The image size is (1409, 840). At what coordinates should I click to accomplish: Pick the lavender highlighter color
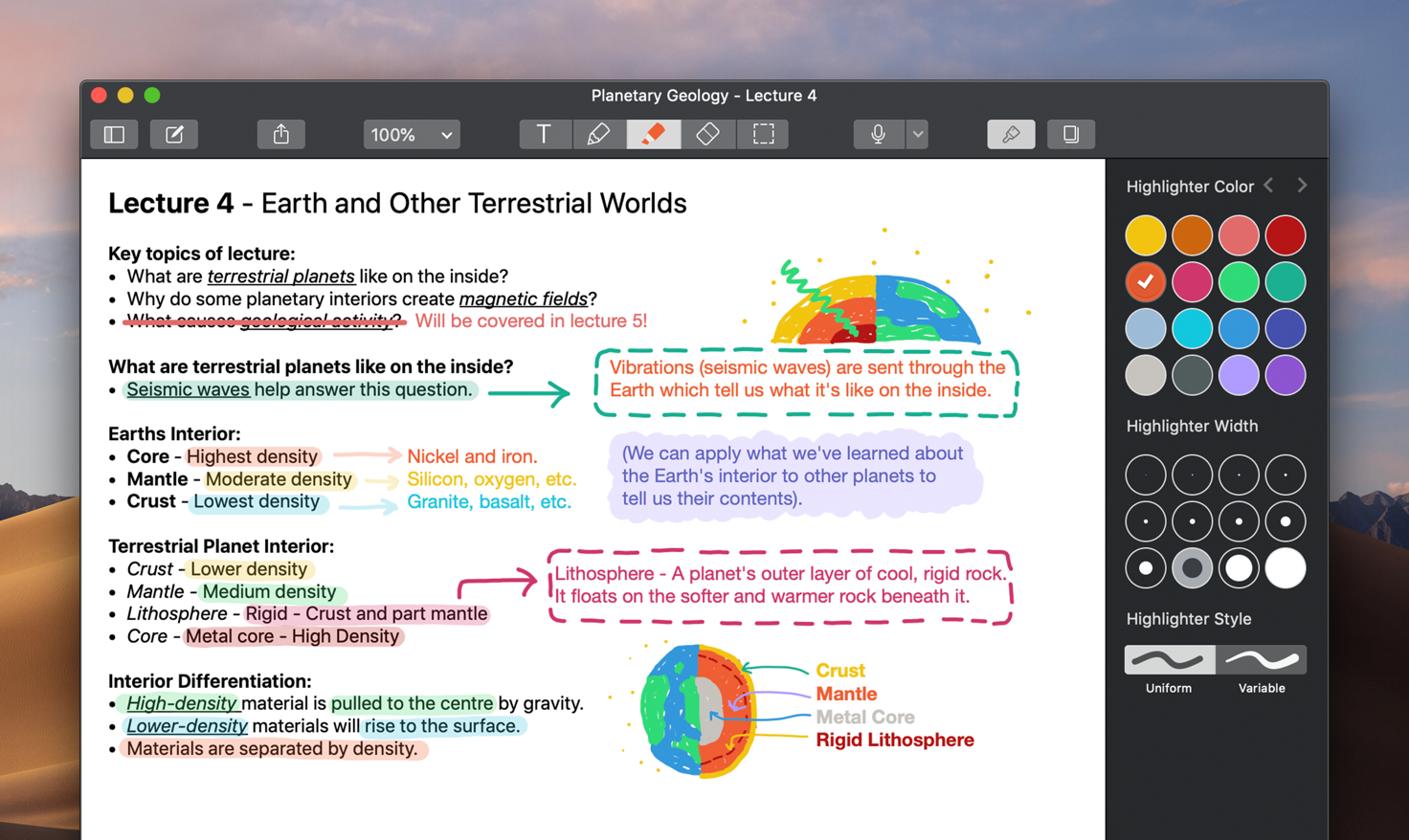click(1239, 376)
